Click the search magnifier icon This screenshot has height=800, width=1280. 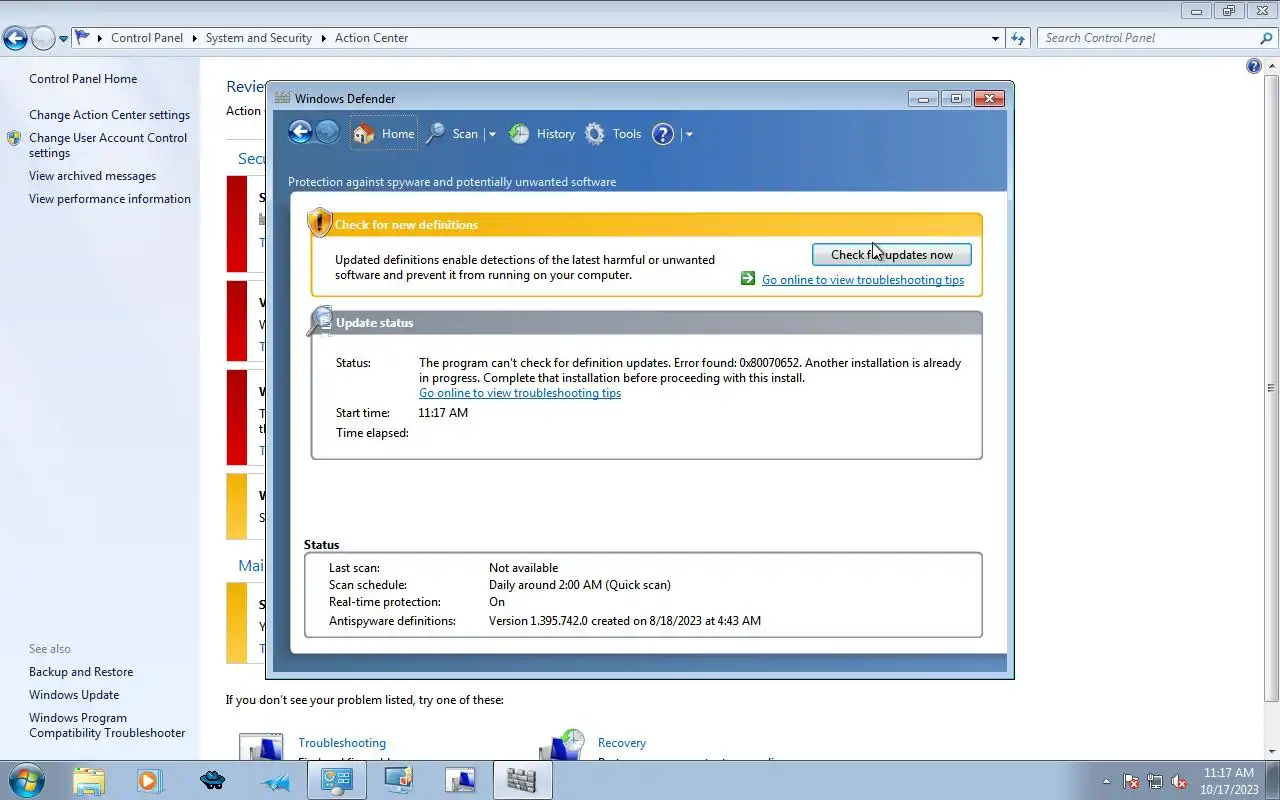point(1266,38)
